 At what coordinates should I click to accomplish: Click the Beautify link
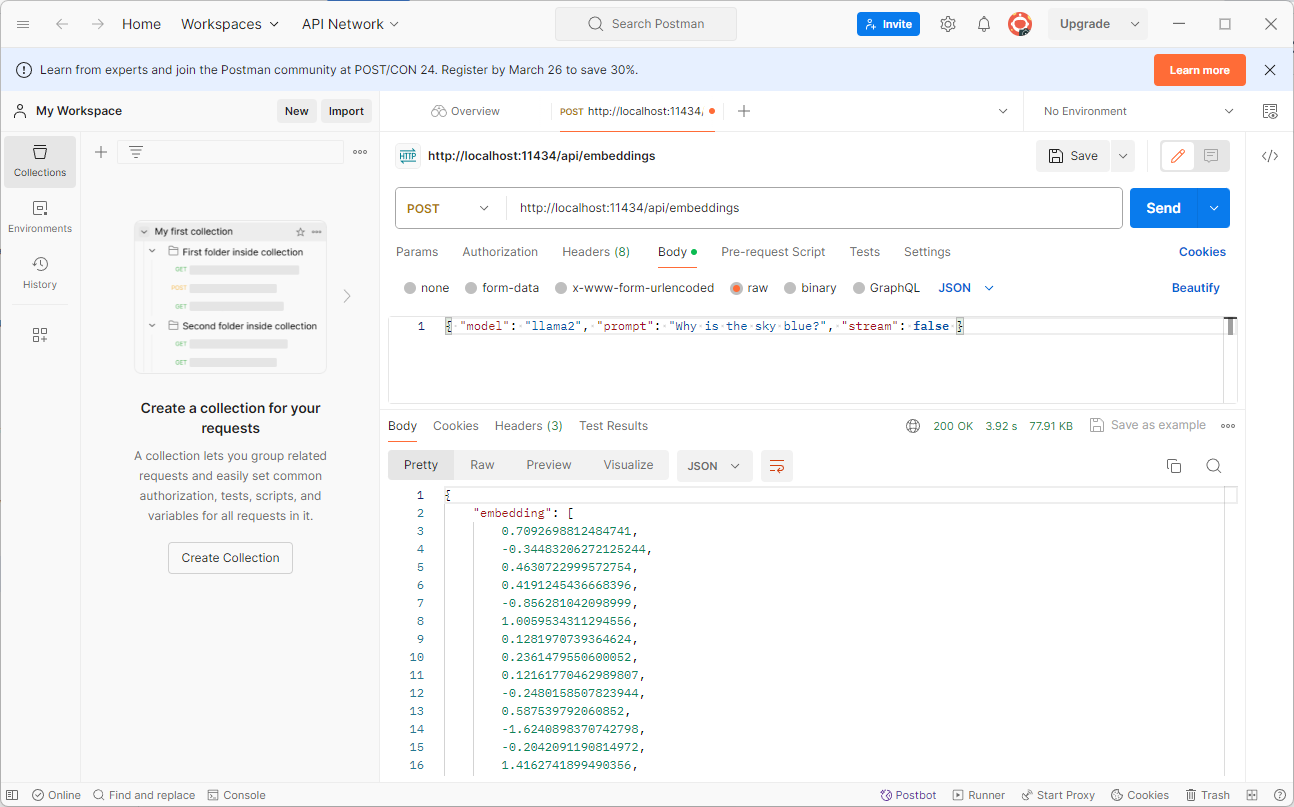tap(1196, 288)
